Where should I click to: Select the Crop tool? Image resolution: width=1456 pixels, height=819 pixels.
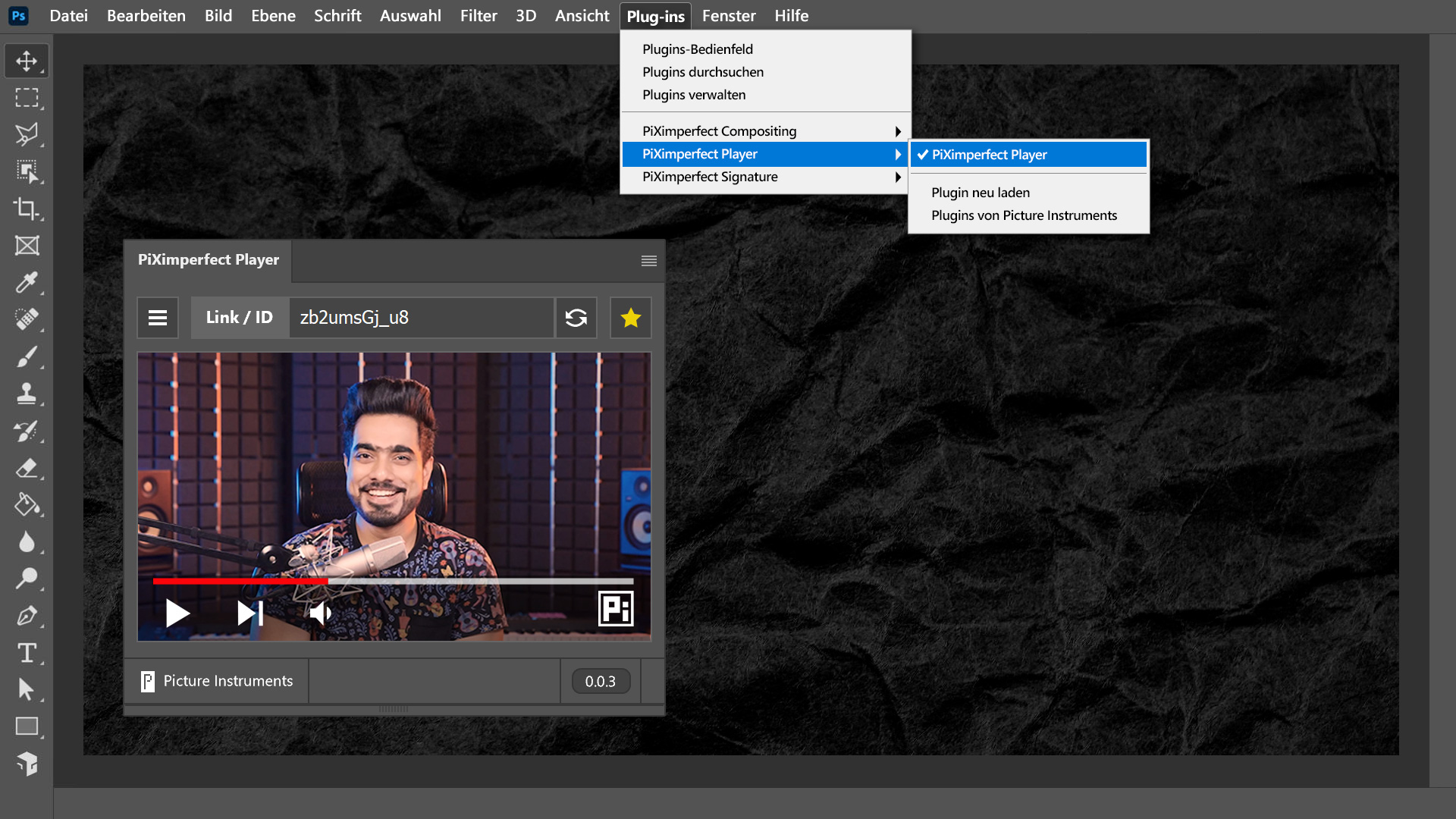[27, 209]
